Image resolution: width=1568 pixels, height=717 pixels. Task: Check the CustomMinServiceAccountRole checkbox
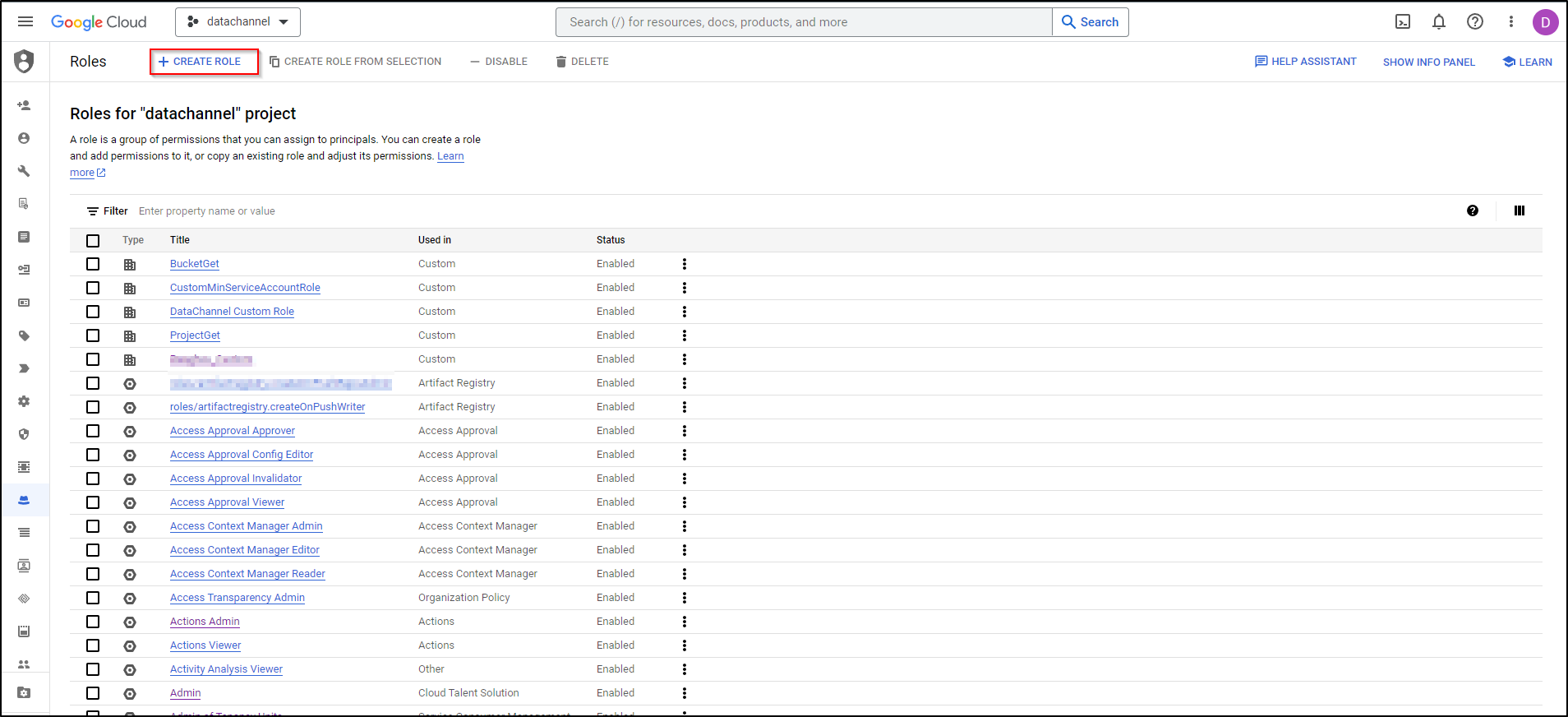coord(93,288)
